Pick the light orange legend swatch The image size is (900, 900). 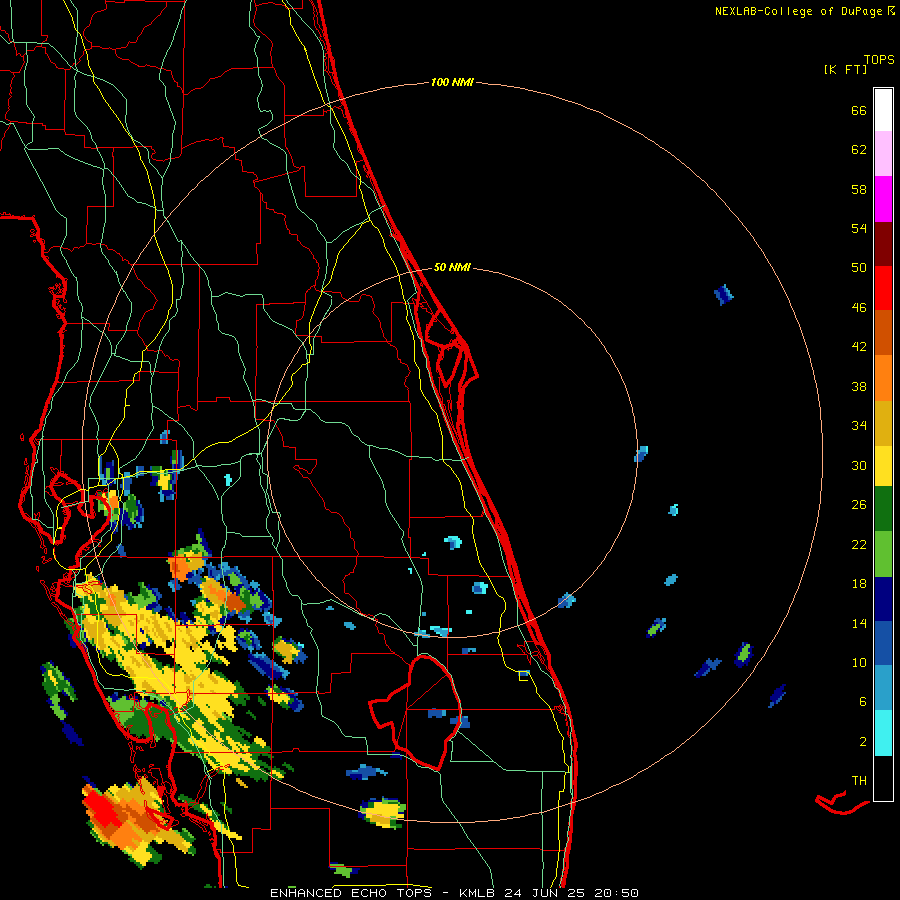(883, 377)
